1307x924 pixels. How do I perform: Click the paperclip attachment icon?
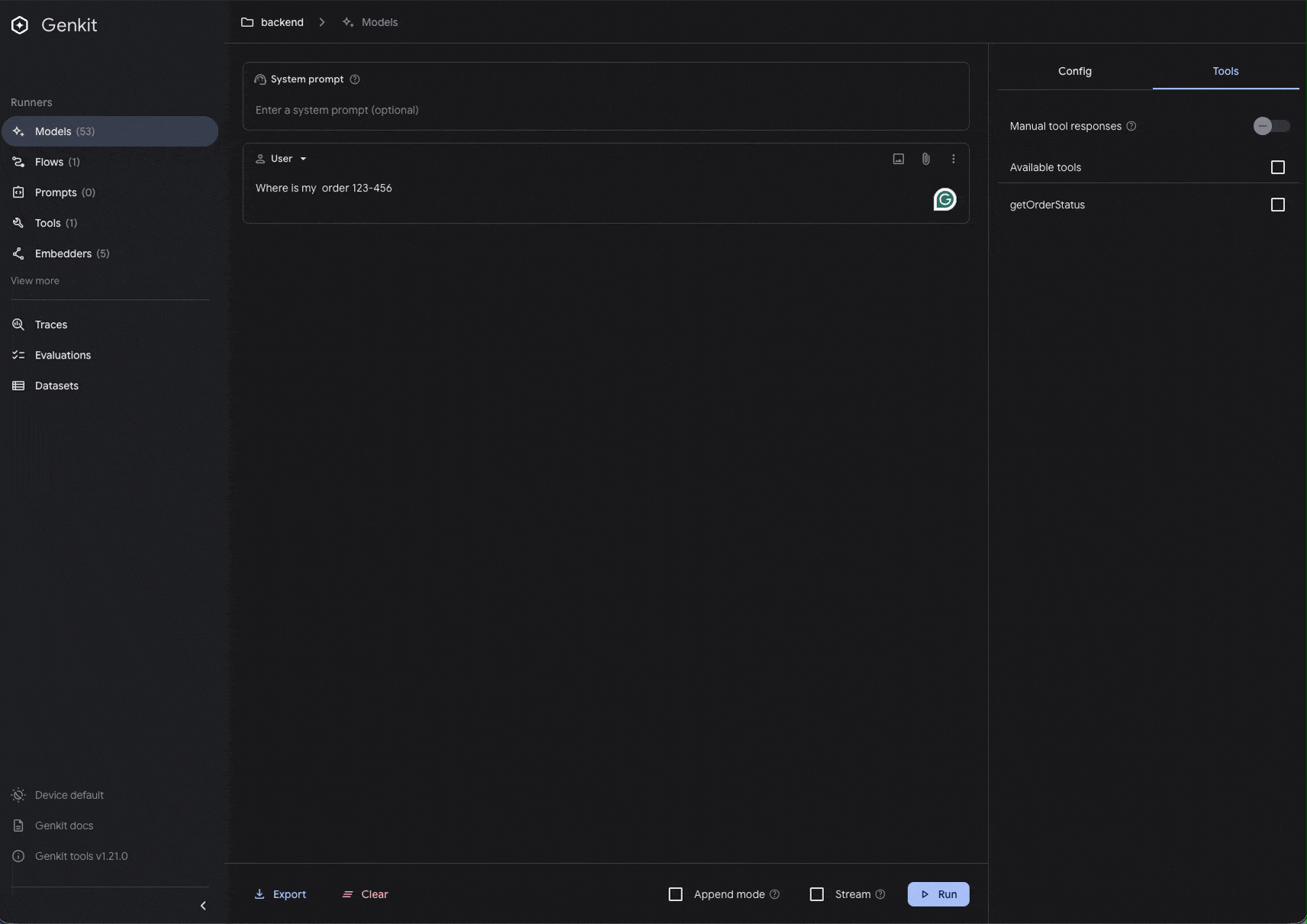tap(926, 159)
